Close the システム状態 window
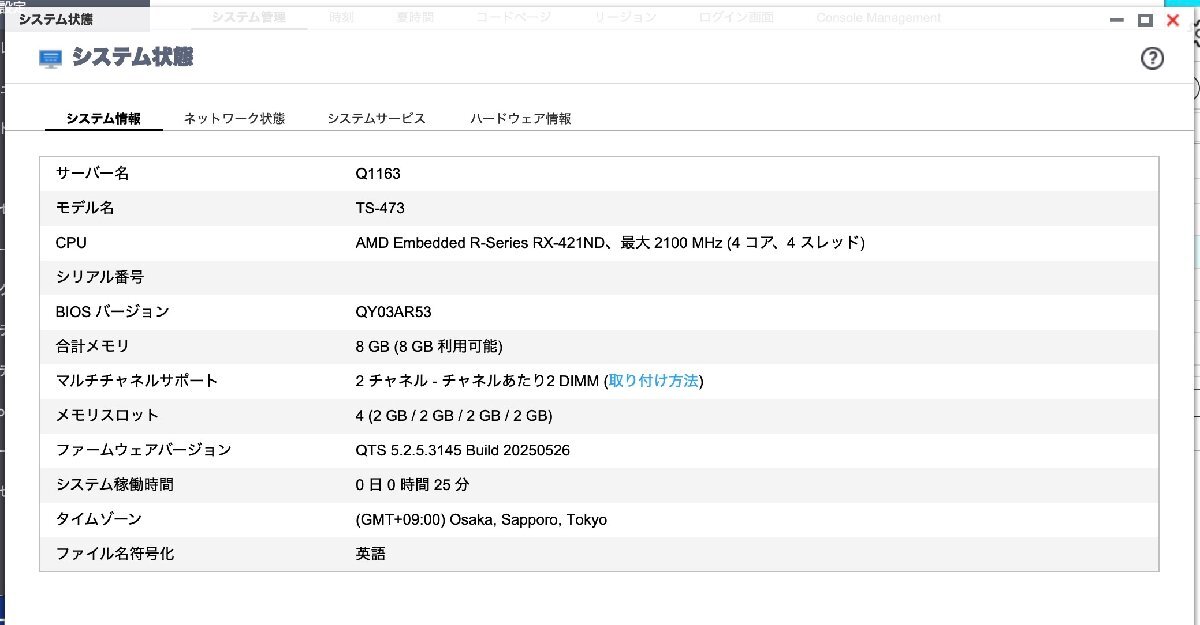The image size is (1200, 625). point(1174,19)
